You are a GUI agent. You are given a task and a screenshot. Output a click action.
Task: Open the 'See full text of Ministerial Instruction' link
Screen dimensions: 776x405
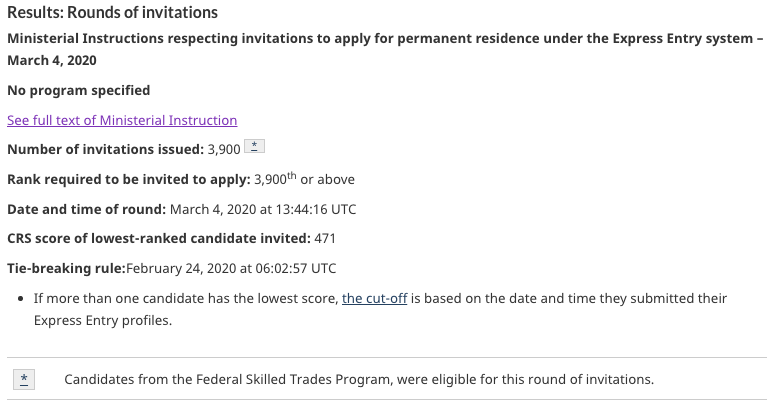coord(122,120)
